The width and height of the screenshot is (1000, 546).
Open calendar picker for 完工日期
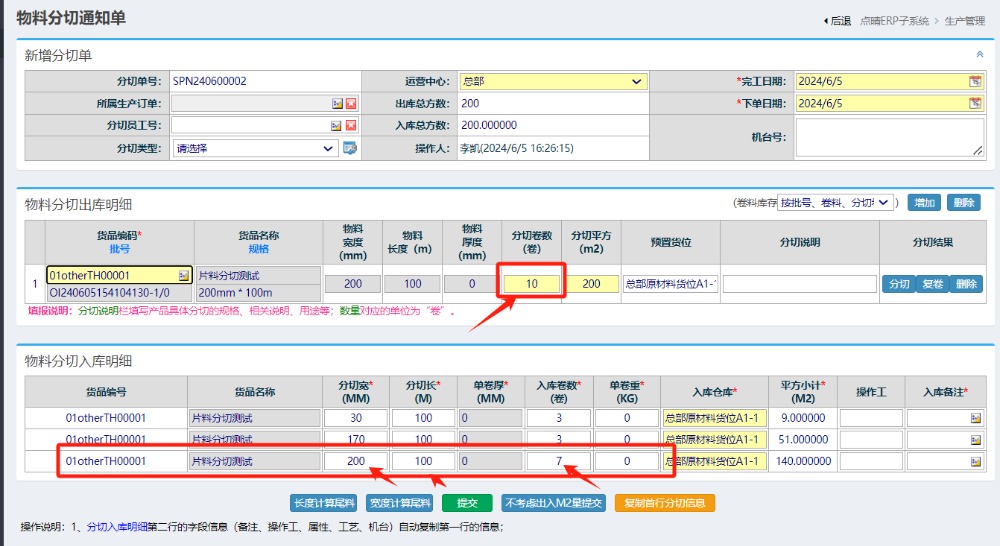[975, 82]
